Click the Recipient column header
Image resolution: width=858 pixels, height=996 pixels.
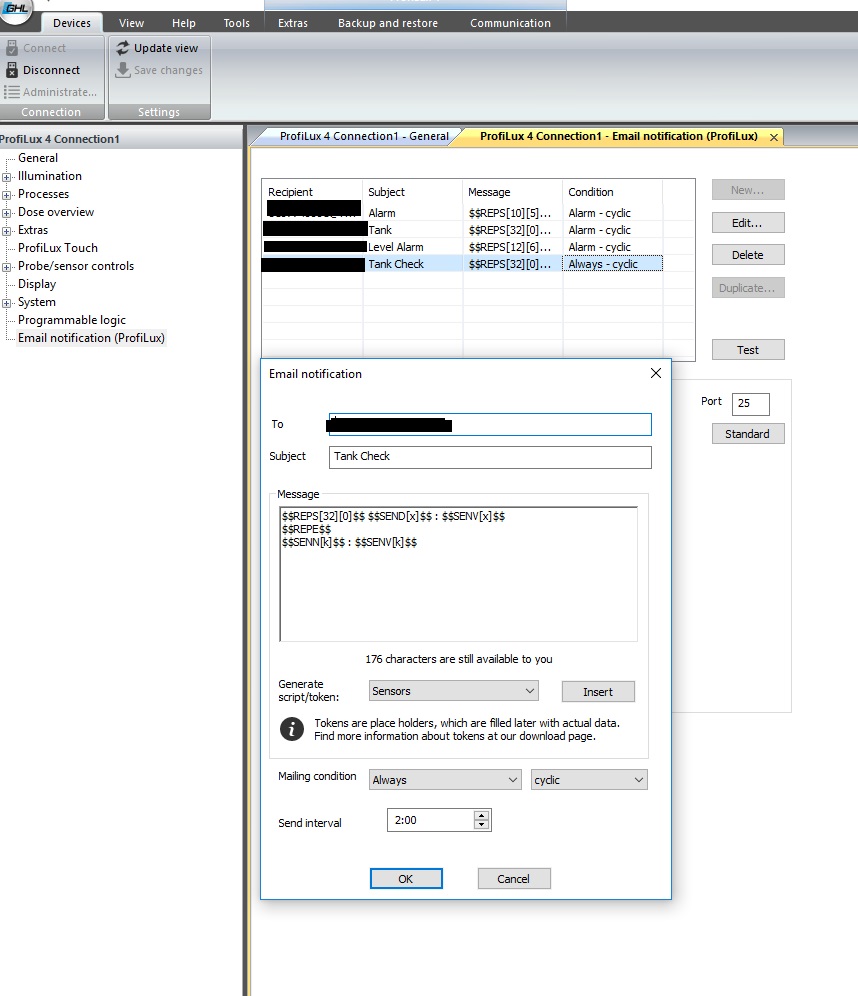[312, 192]
